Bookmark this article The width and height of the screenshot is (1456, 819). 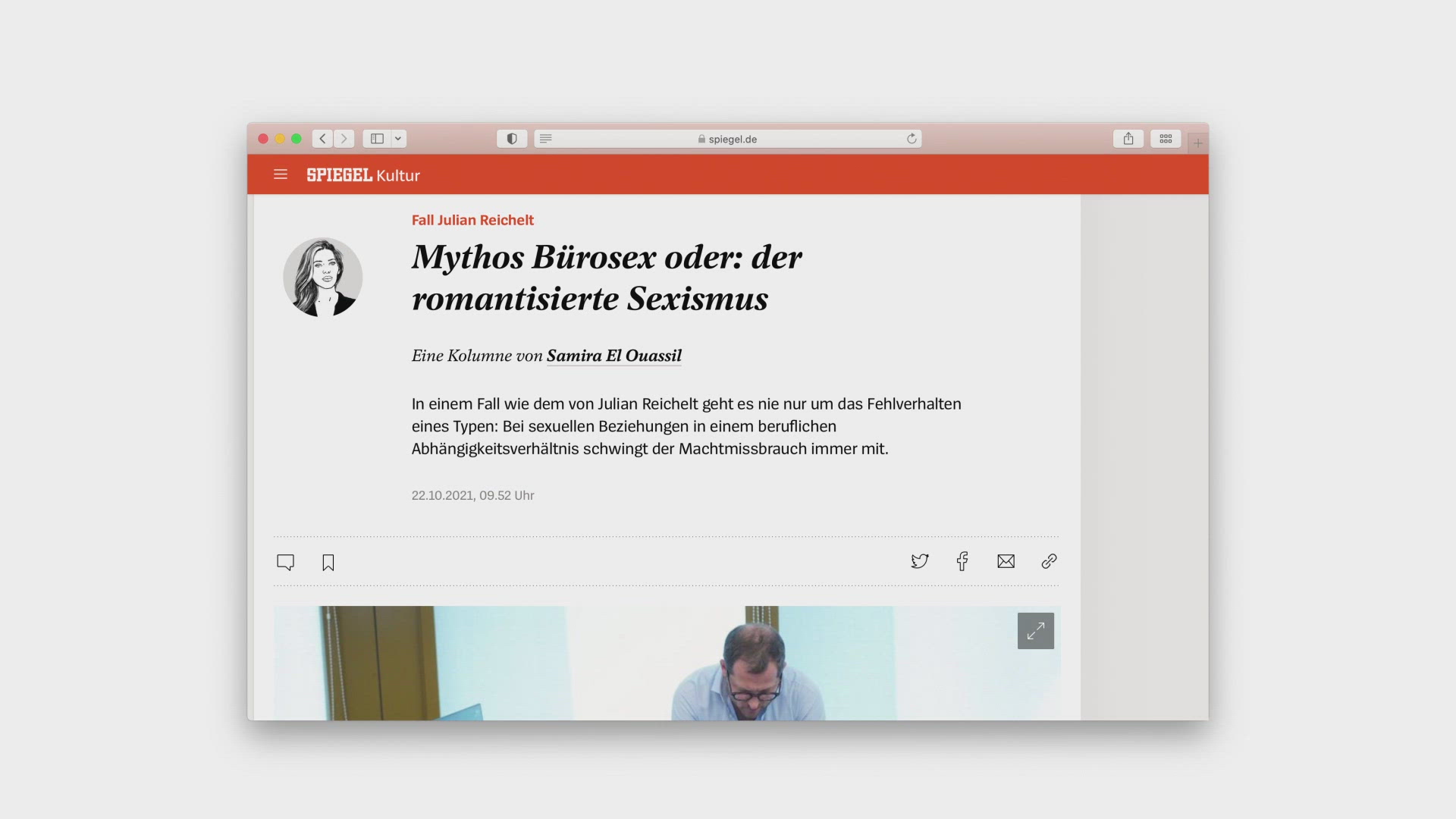[328, 562]
